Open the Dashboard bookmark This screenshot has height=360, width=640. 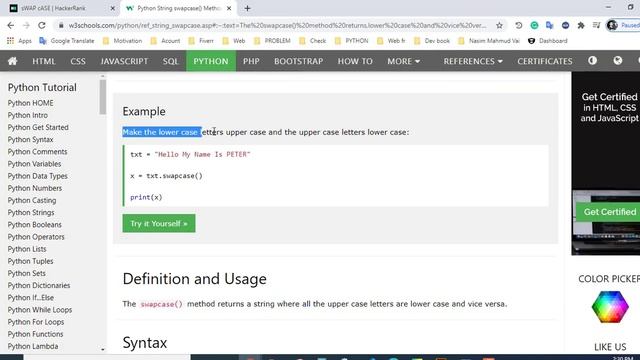[x=548, y=41]
